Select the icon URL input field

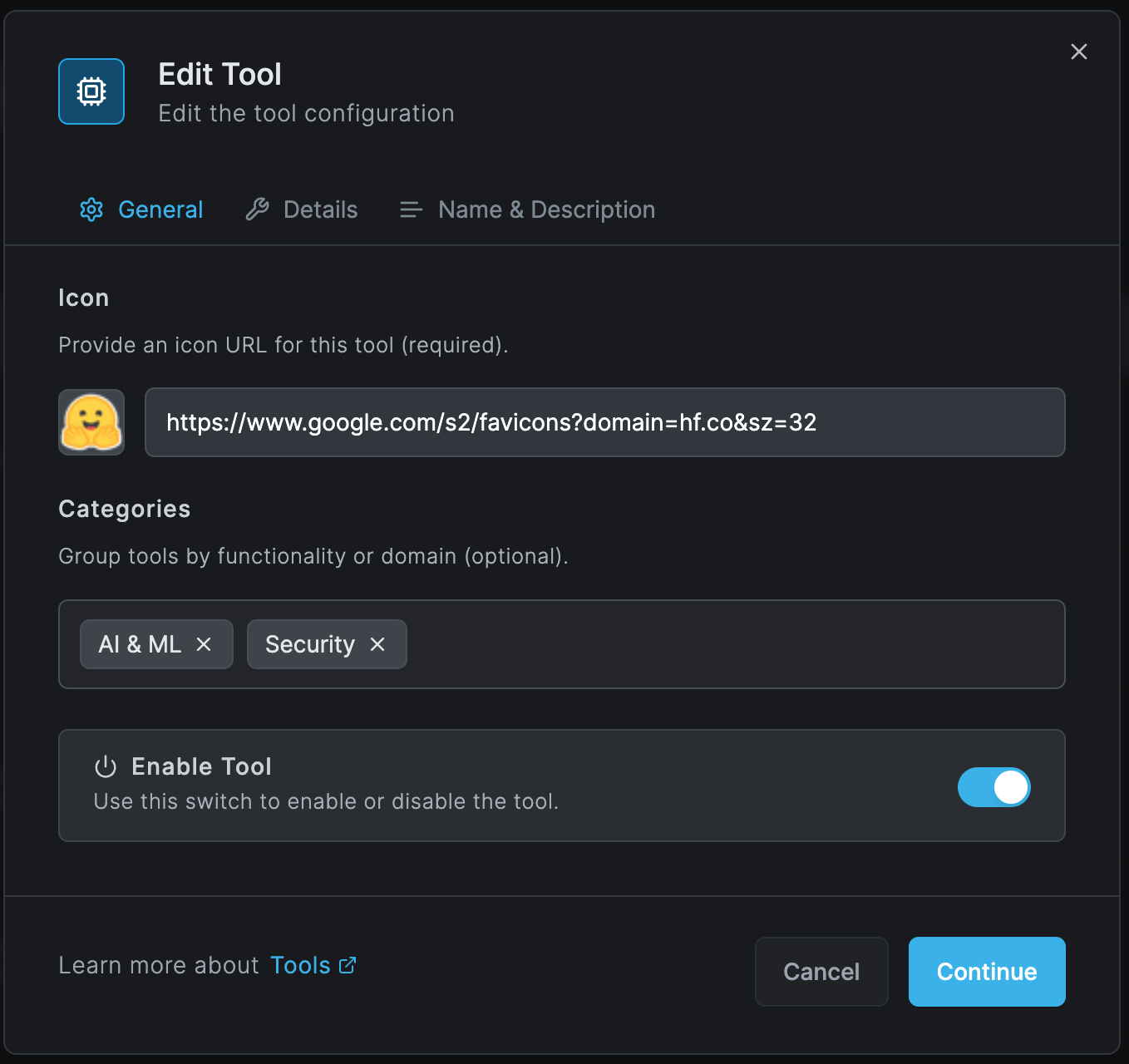(604, 422)
